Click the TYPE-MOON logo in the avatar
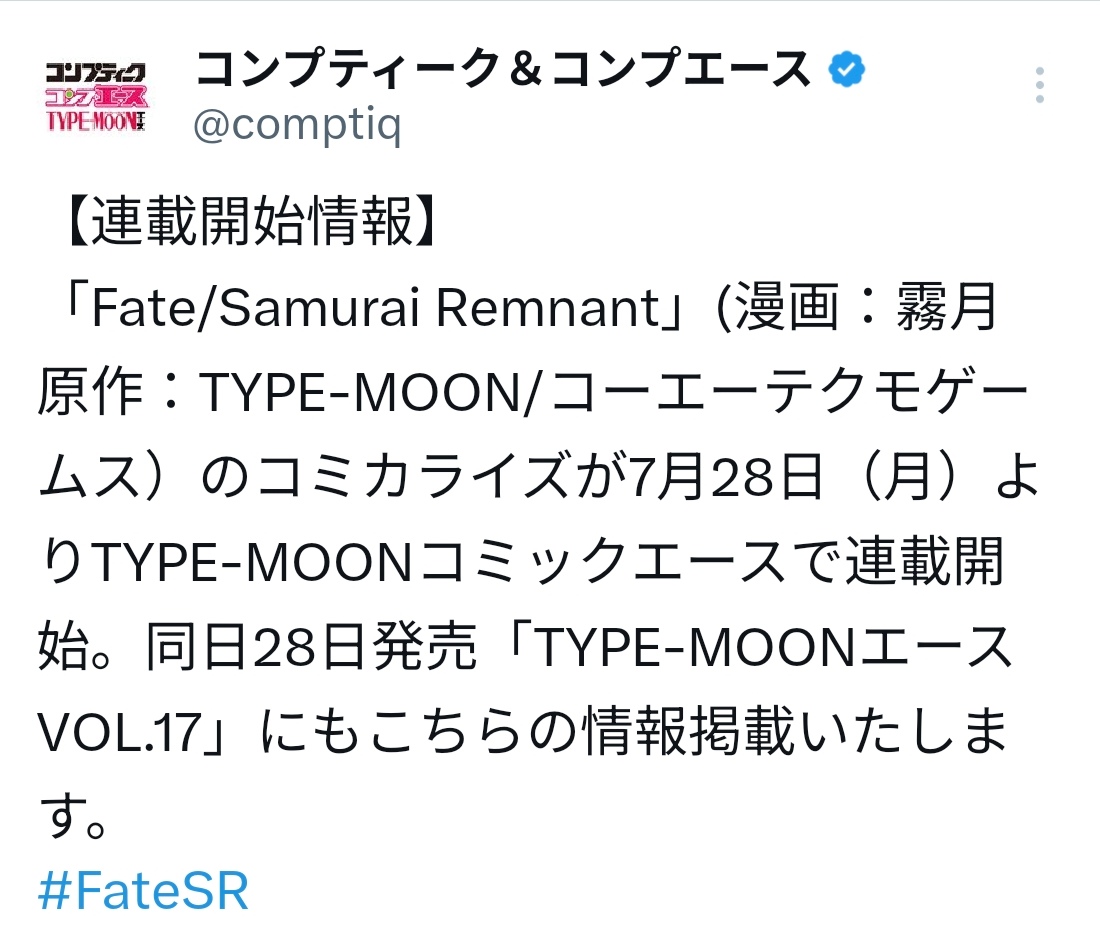The width and height of the screenshot is (1100, 932). click(x=95, y=121)
